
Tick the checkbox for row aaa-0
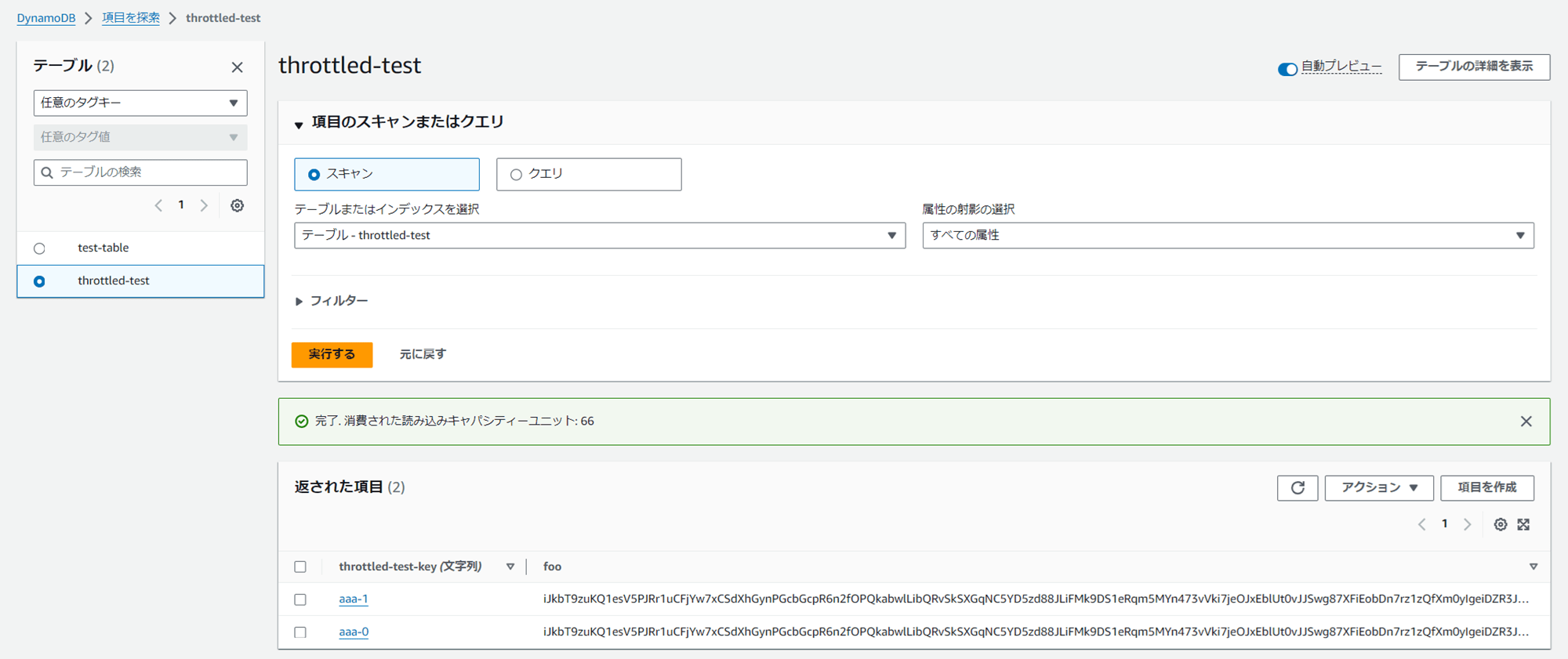coord(300,632)
